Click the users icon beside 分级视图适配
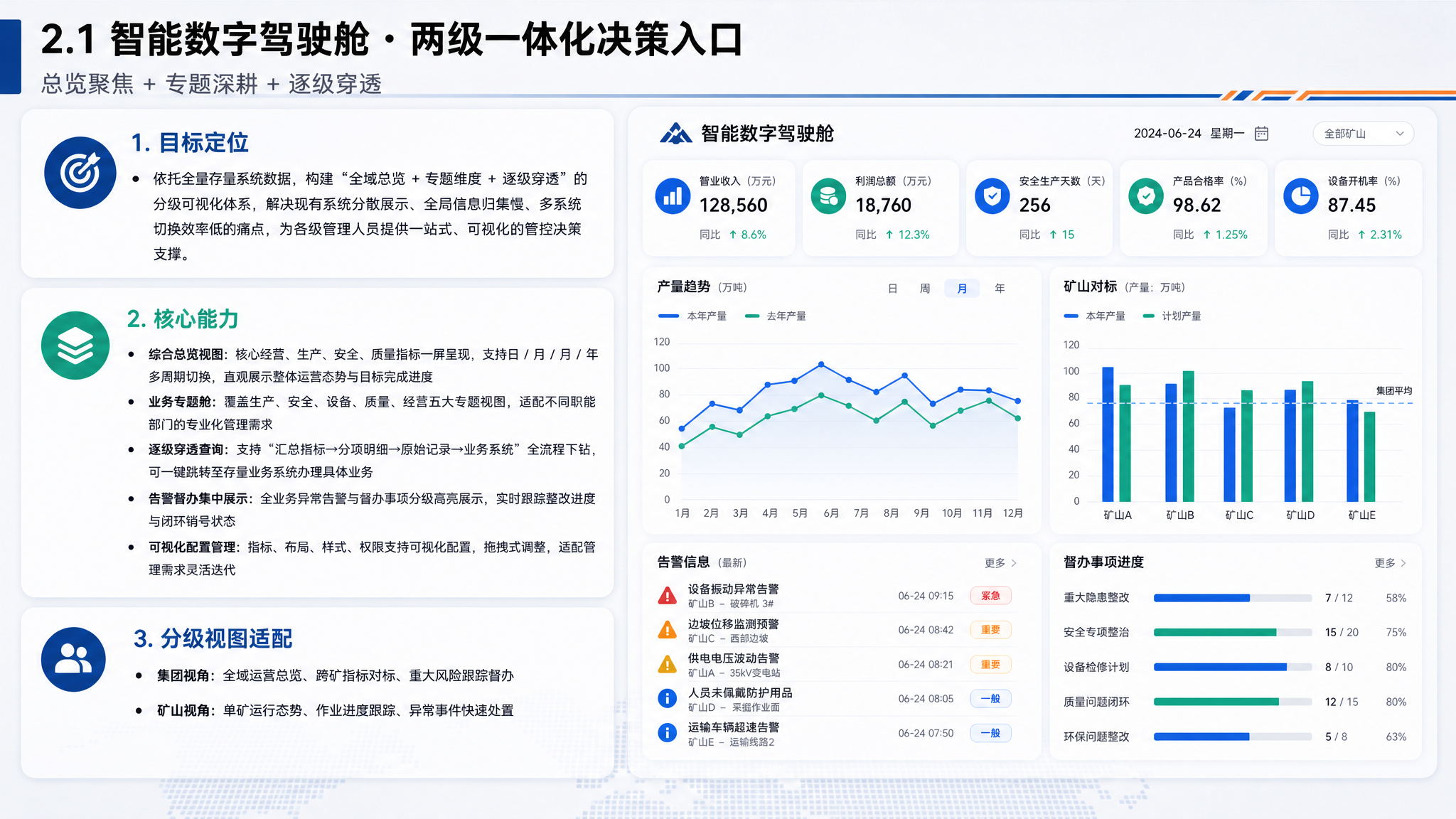 coord(73,659)
